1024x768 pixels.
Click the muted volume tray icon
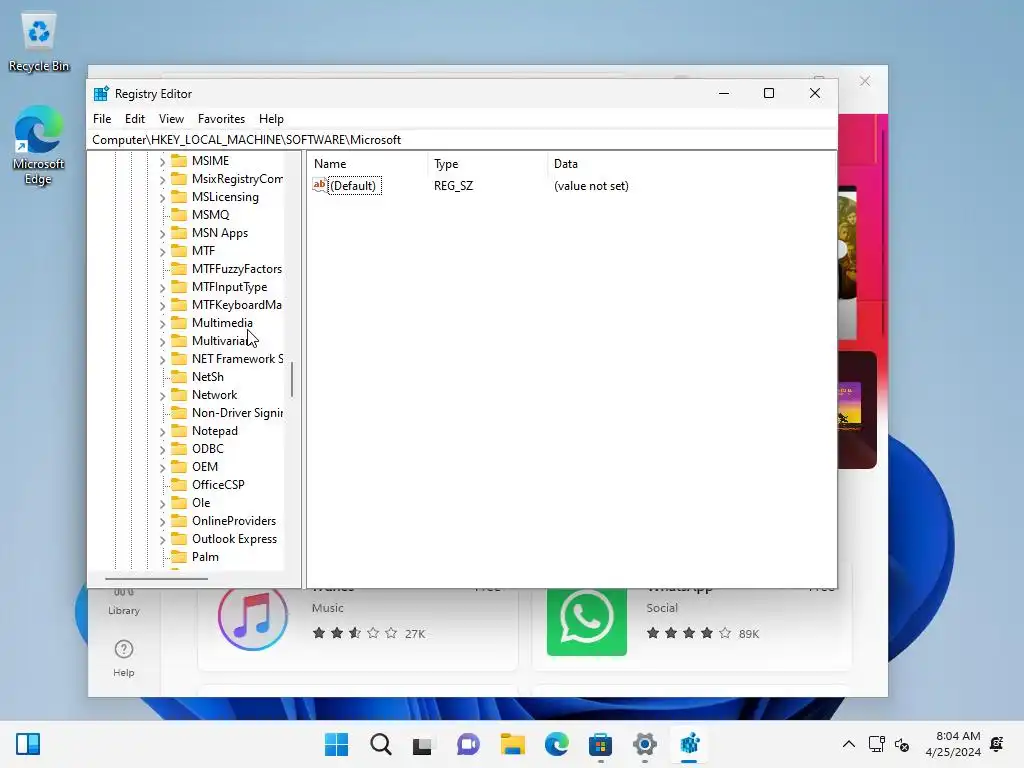(x=902, y=744)
